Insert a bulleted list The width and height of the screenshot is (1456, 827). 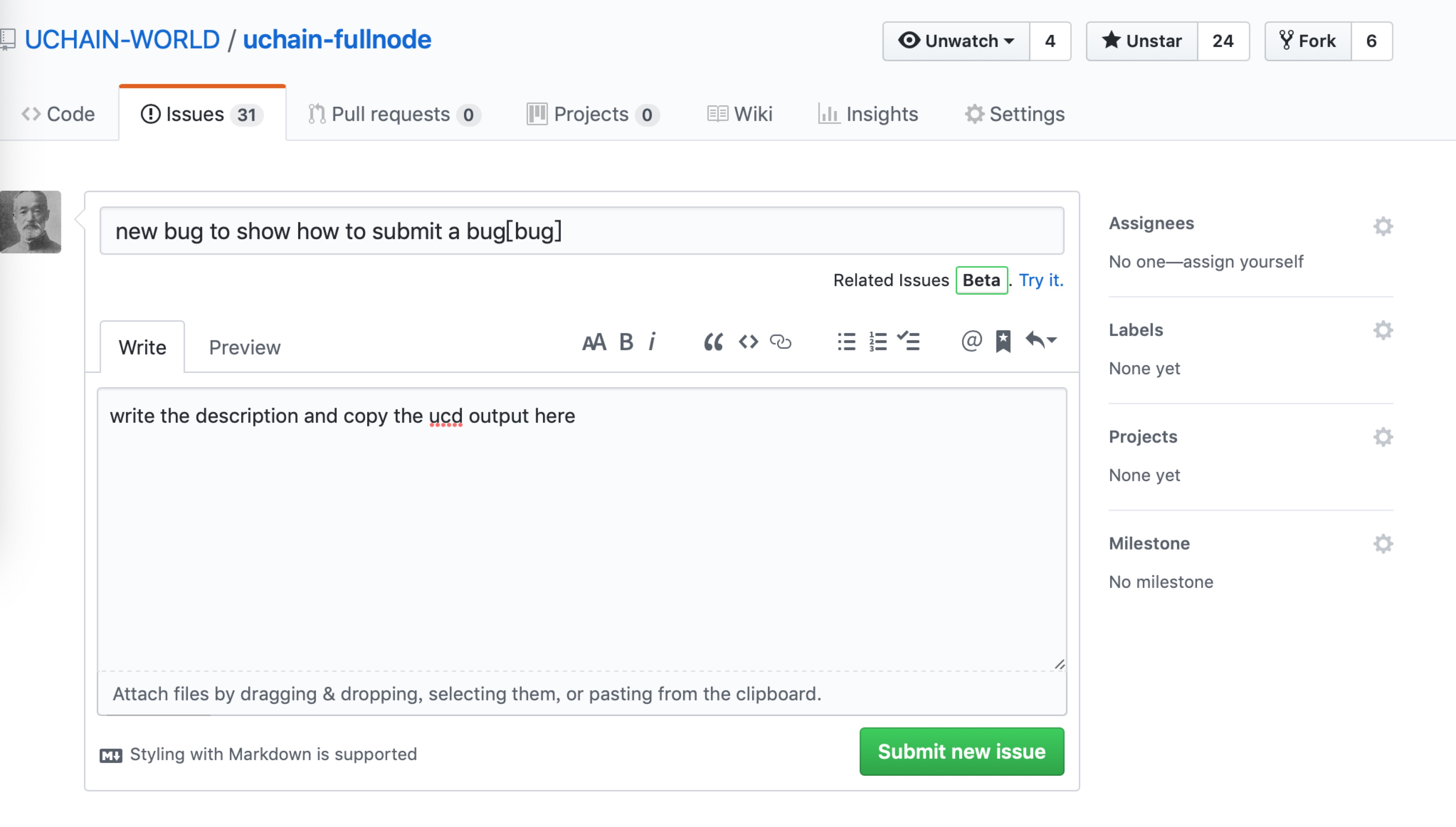point(846,342)
